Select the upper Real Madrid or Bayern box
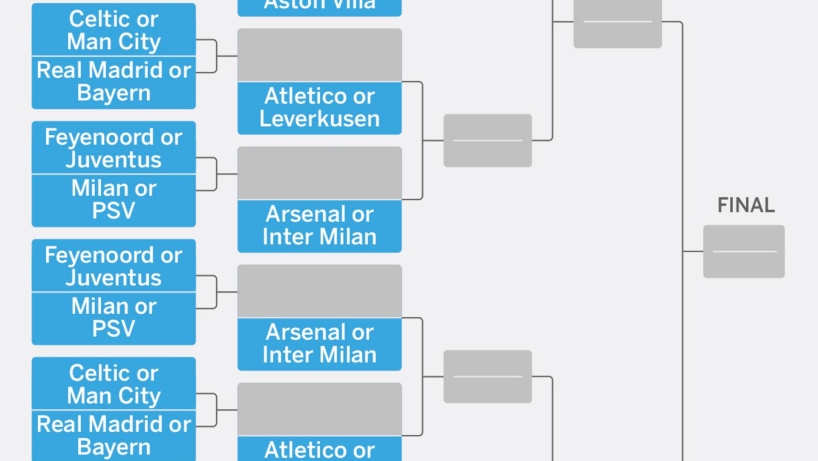The width and height of the screenshot is (818, 461). click(x=114, y=82)
